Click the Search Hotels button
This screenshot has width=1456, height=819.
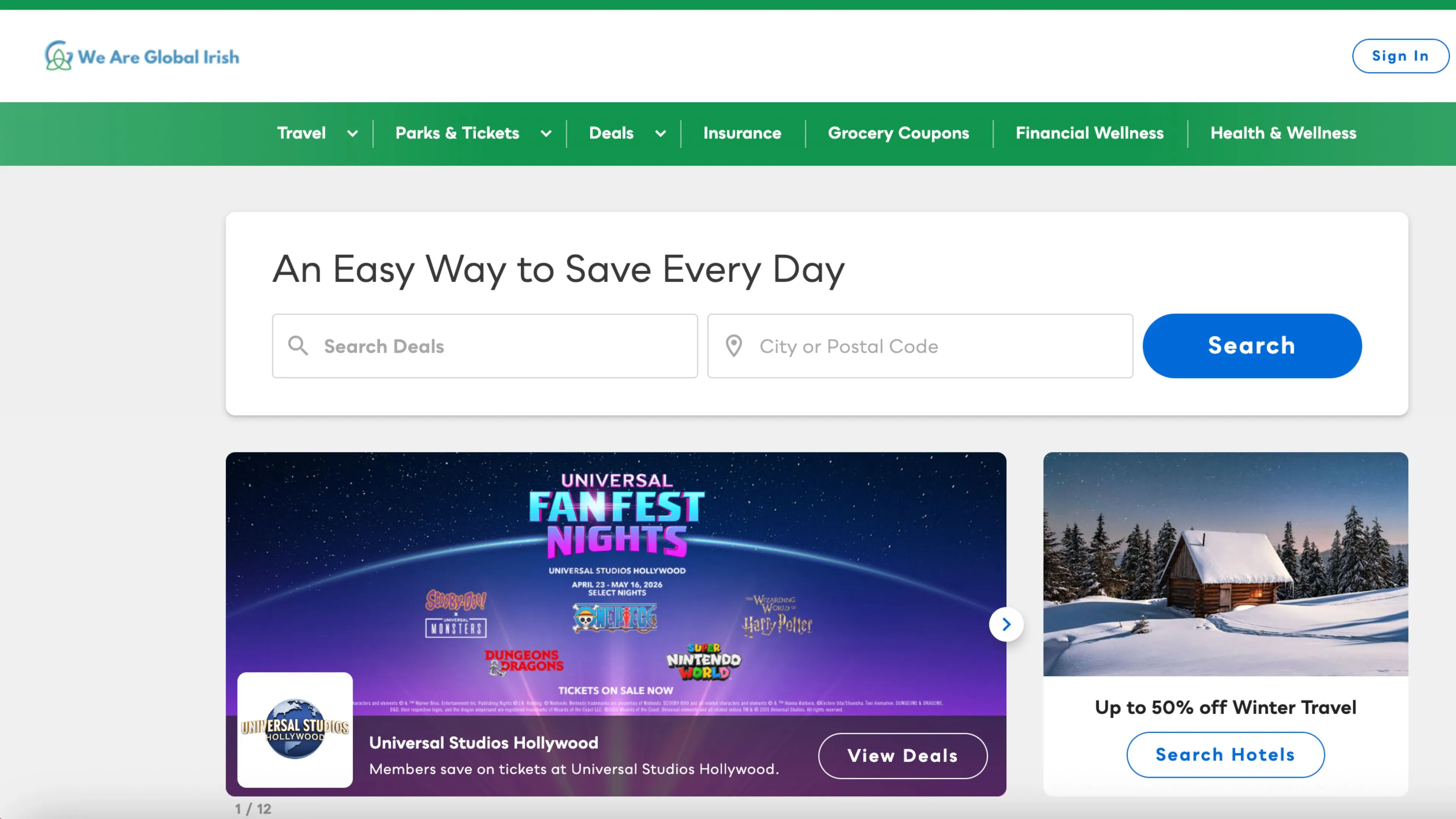1225,755
